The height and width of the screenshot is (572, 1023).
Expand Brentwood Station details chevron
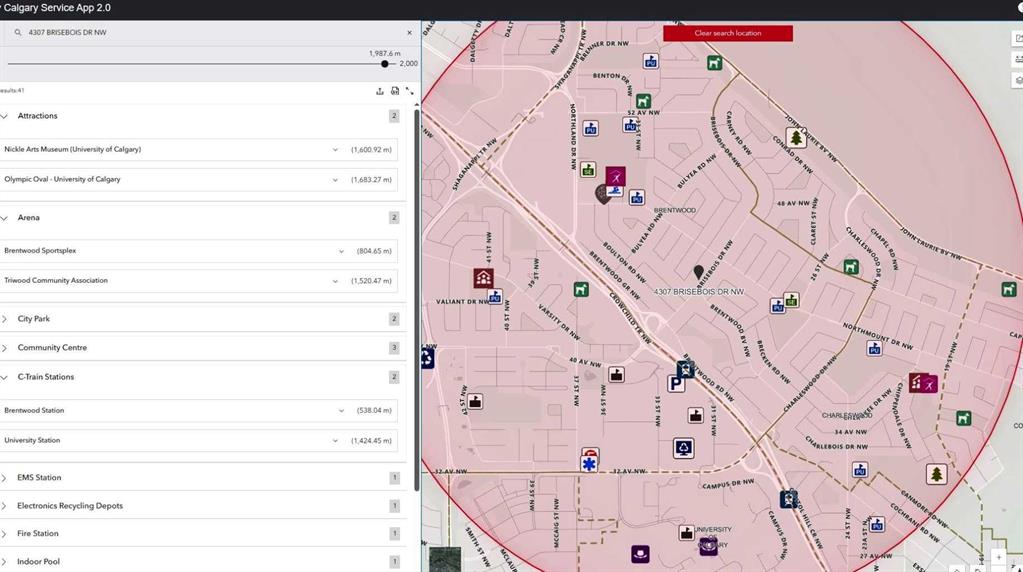(341, 411)
